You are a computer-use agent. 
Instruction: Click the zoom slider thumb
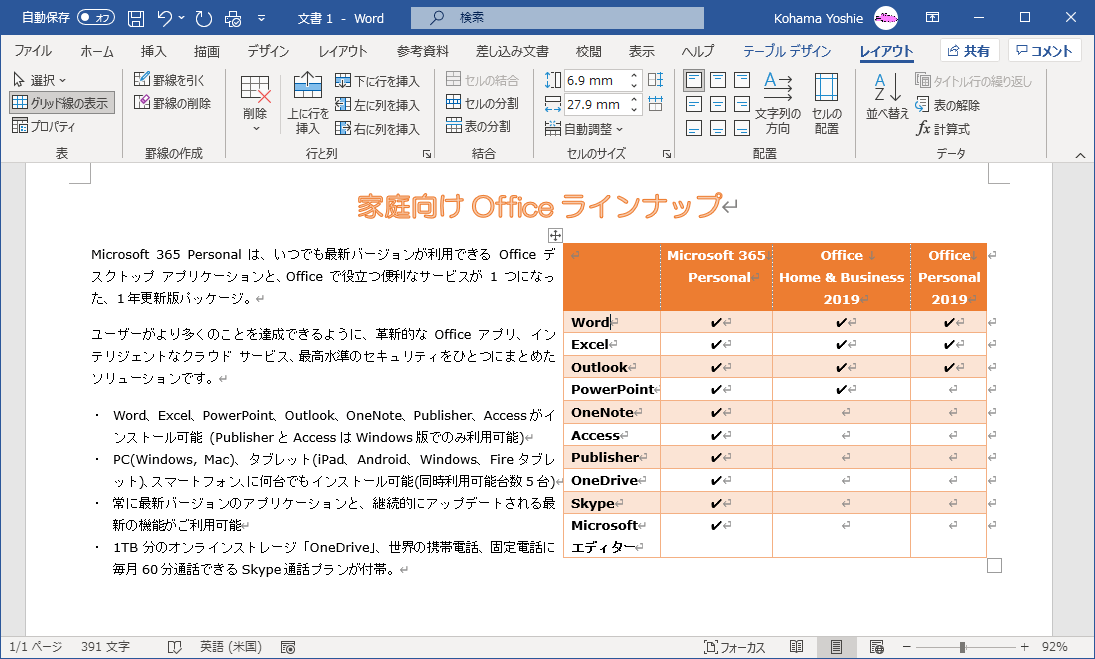(962, 647)
